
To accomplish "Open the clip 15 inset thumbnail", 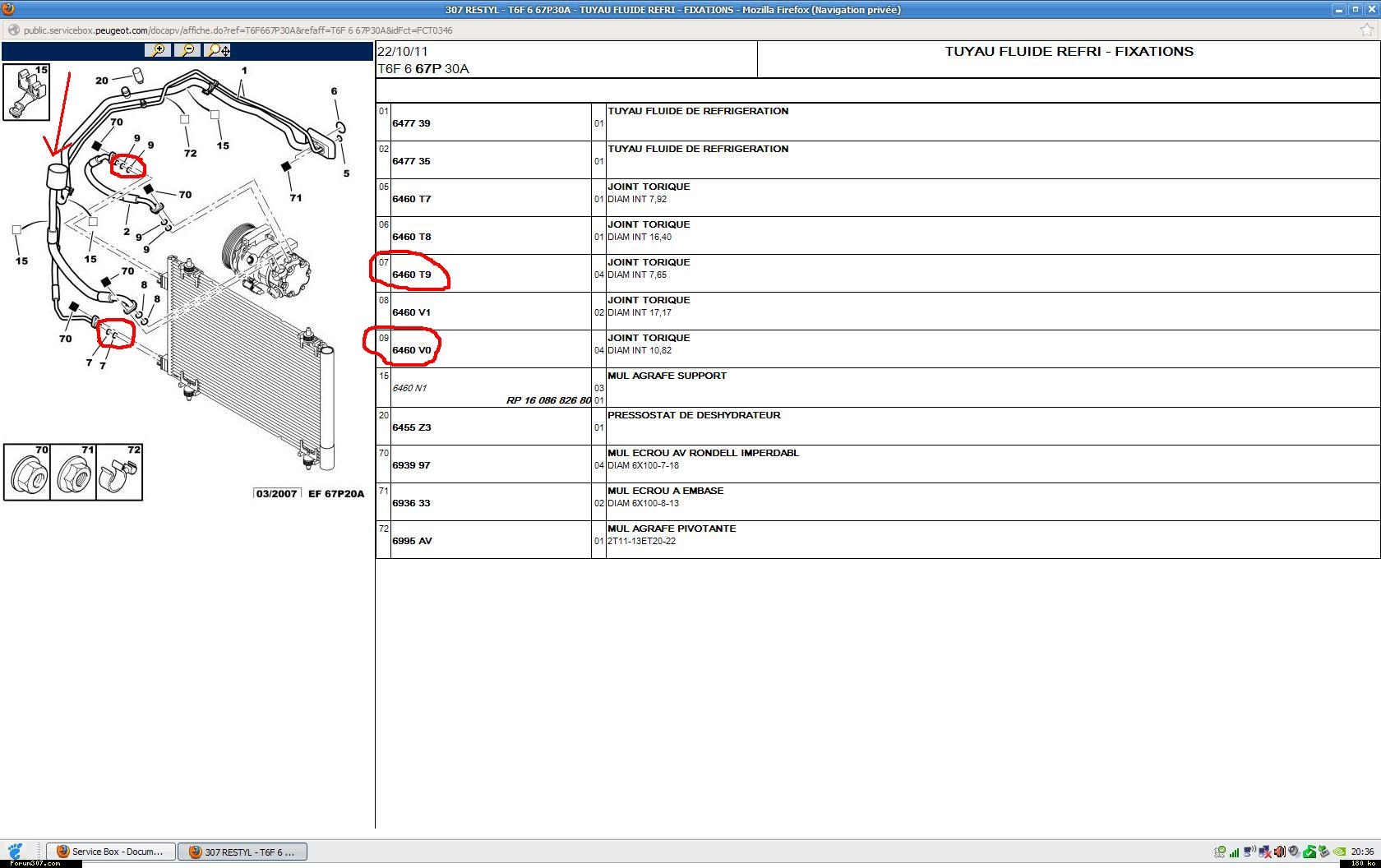I will (26, 92).
